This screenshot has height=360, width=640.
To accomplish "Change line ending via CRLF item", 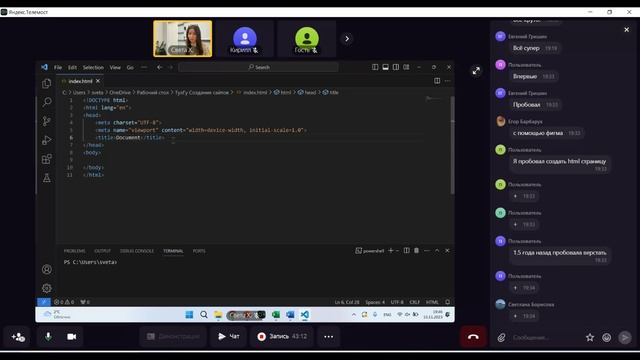I will pyautogui.click(x=414, y=302).
